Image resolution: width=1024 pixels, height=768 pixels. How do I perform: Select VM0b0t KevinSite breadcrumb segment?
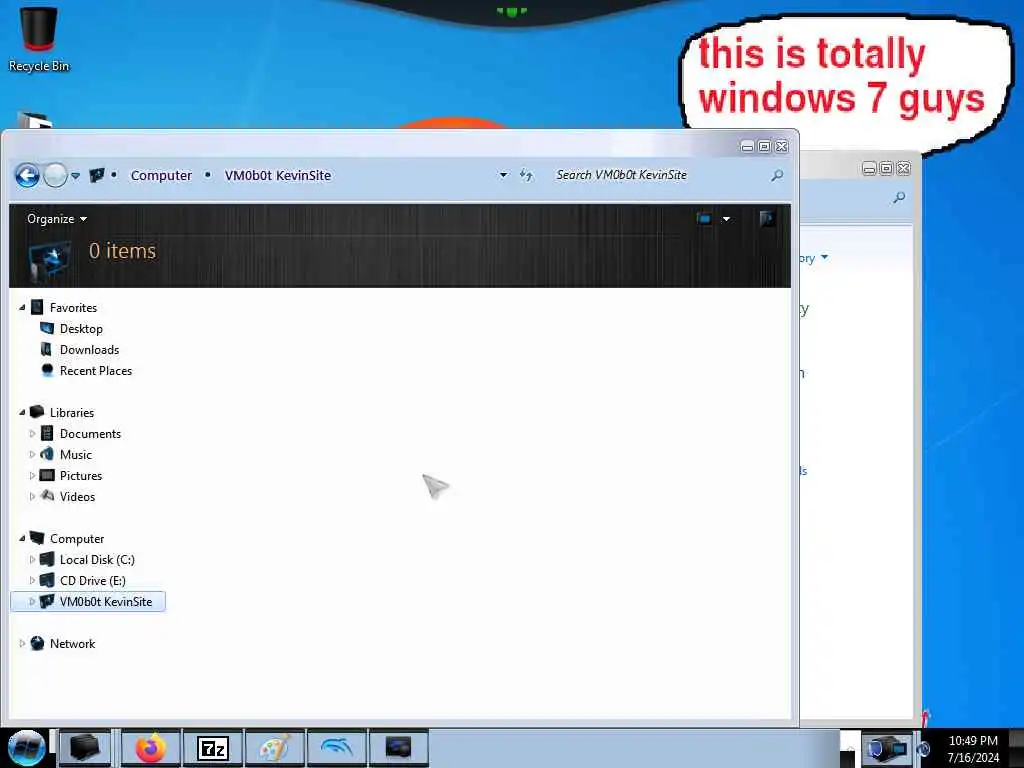[x=278, y=175]
